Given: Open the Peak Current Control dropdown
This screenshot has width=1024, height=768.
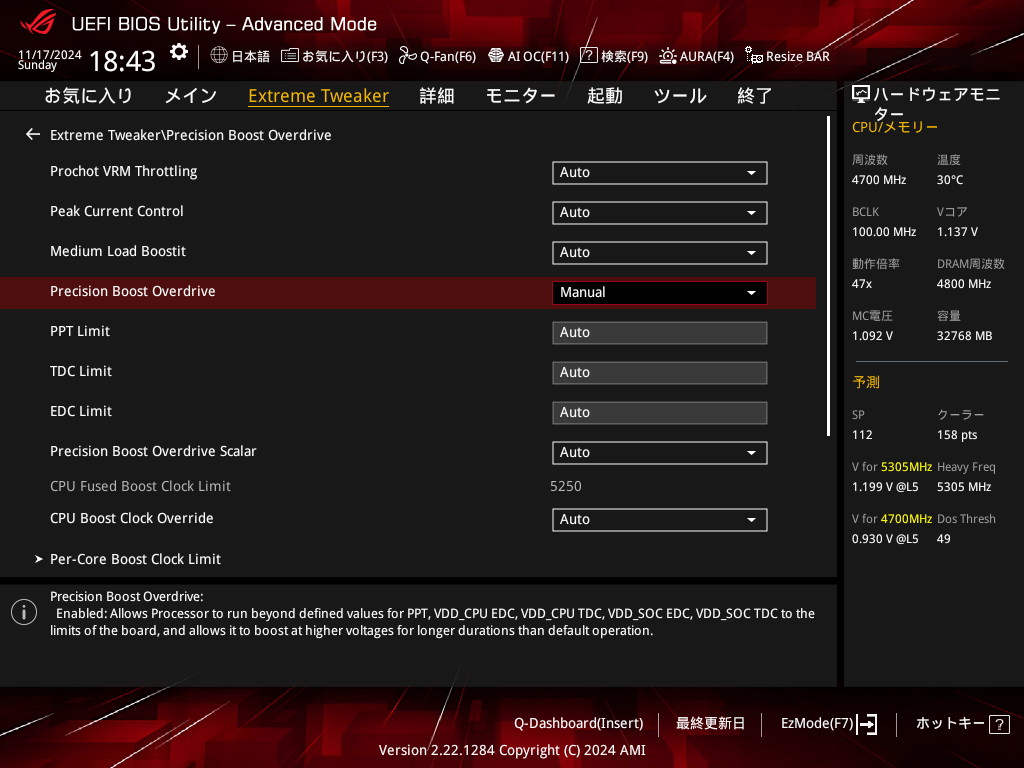Looking at the screenshot, I should [x=660, y=212].
